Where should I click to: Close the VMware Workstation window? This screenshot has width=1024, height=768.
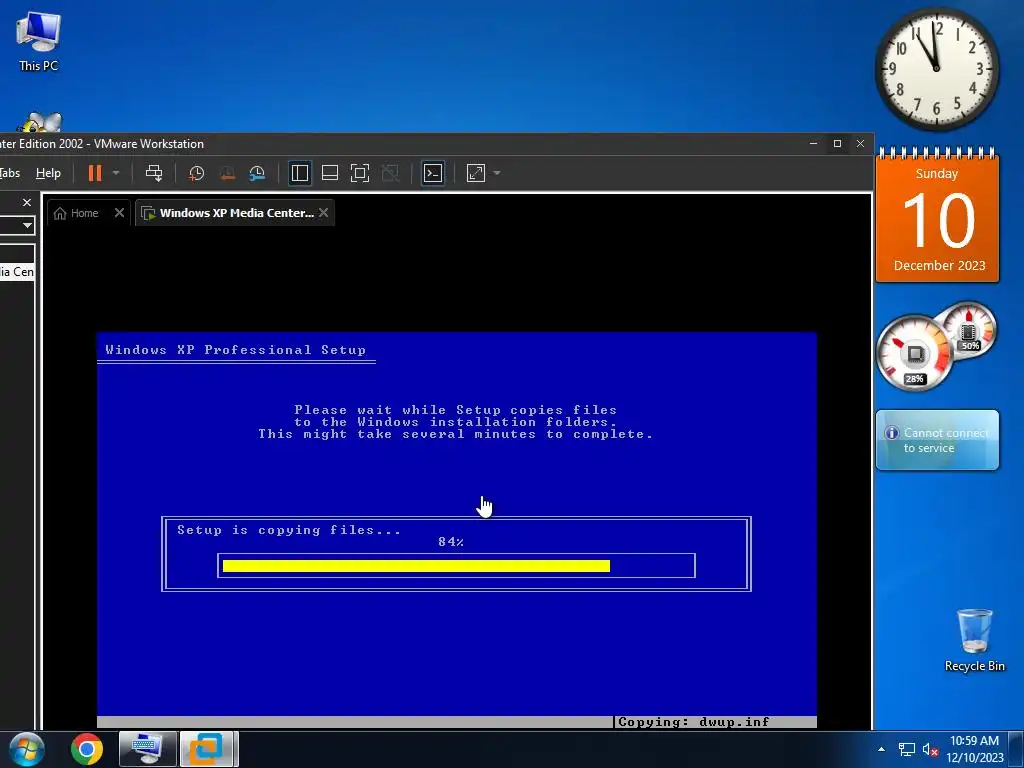(x=860, y=144)
